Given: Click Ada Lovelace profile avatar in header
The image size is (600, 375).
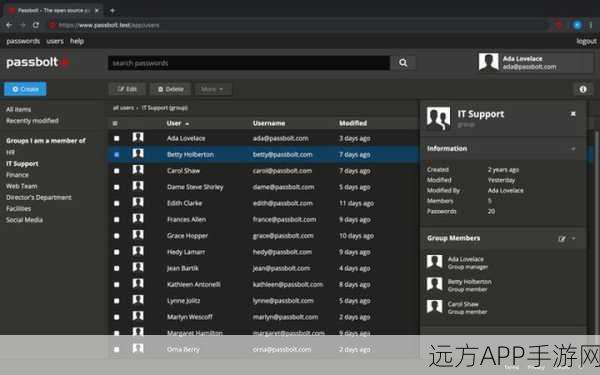Looking at the screenshot, I should tap(489, 62).
